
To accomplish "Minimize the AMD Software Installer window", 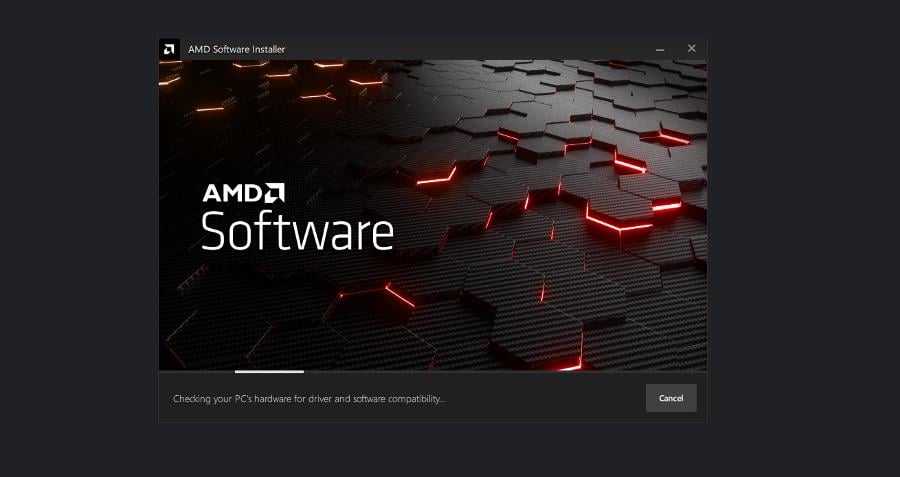I will pyautogui.click(x=660, y=49).
